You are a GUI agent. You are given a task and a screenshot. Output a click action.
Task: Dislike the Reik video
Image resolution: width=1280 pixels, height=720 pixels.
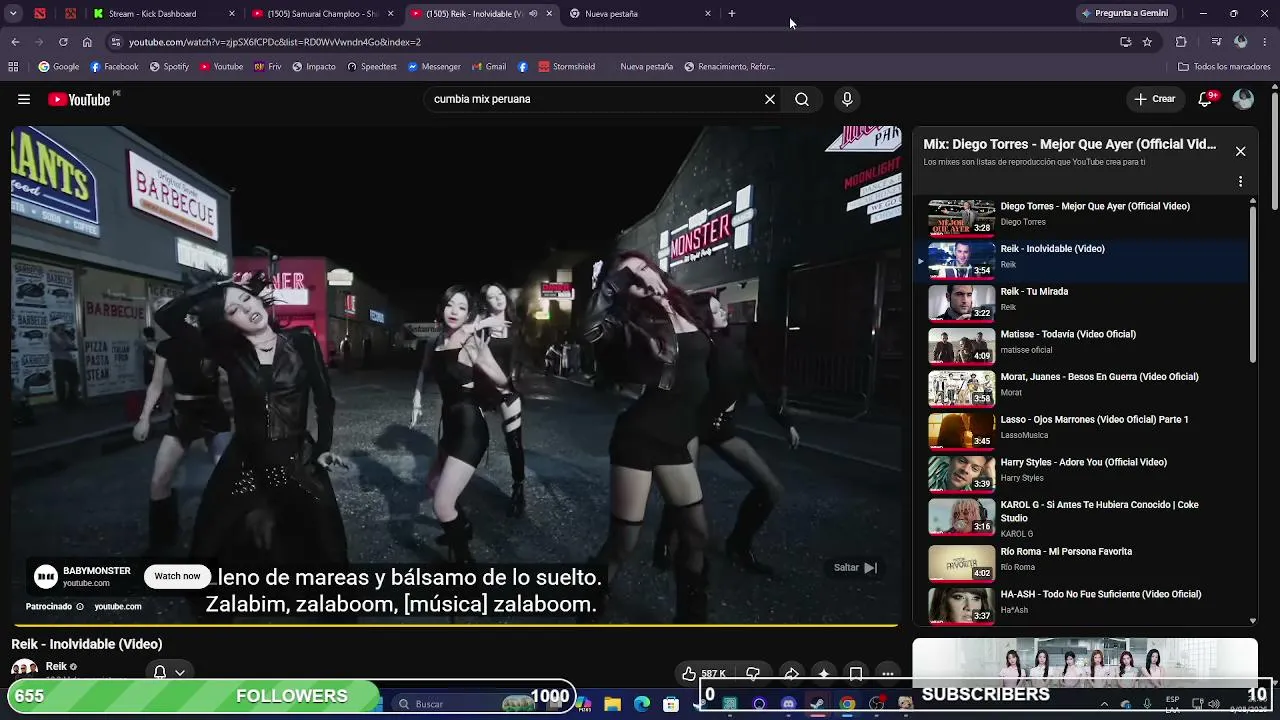click(753, 674)
